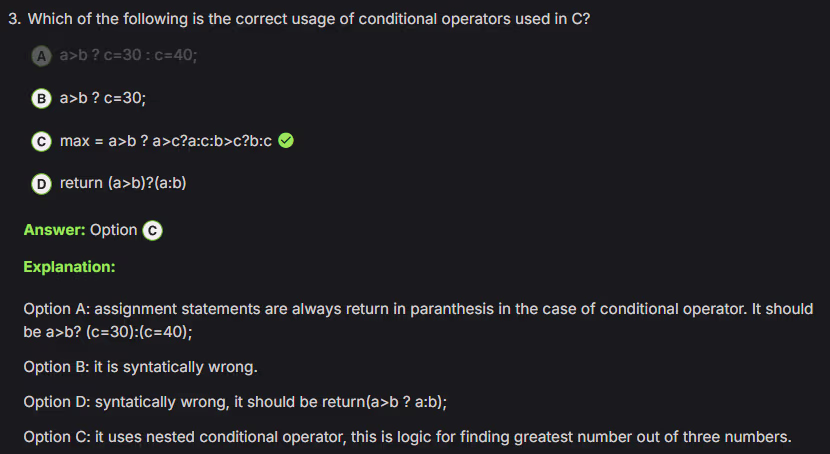Screen dimensions: 830x454
Task: Click the greyed-out answer text a>b ? c=30 : c=40;
Action: [128, 56]
